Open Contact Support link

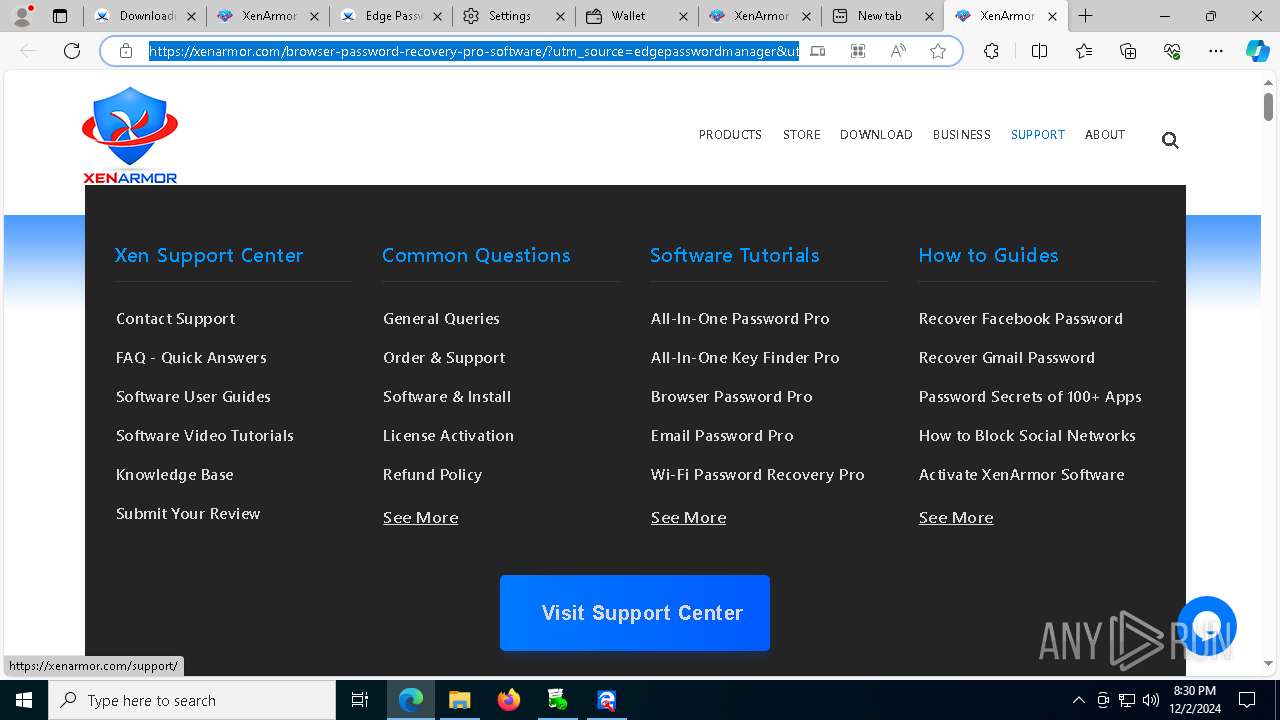tap(176, 319)
